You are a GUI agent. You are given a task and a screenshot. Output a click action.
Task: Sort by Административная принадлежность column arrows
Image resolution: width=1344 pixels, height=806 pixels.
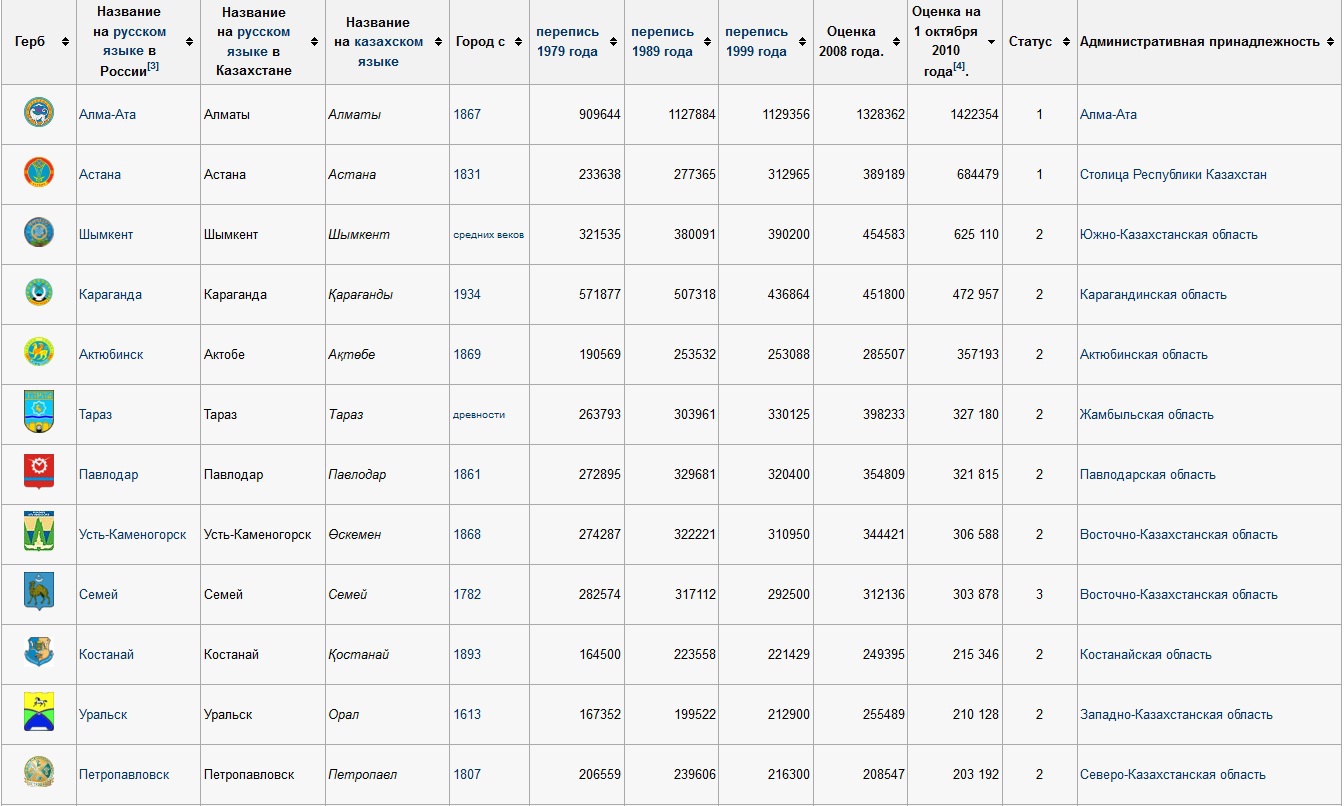tap(1330, 42)
